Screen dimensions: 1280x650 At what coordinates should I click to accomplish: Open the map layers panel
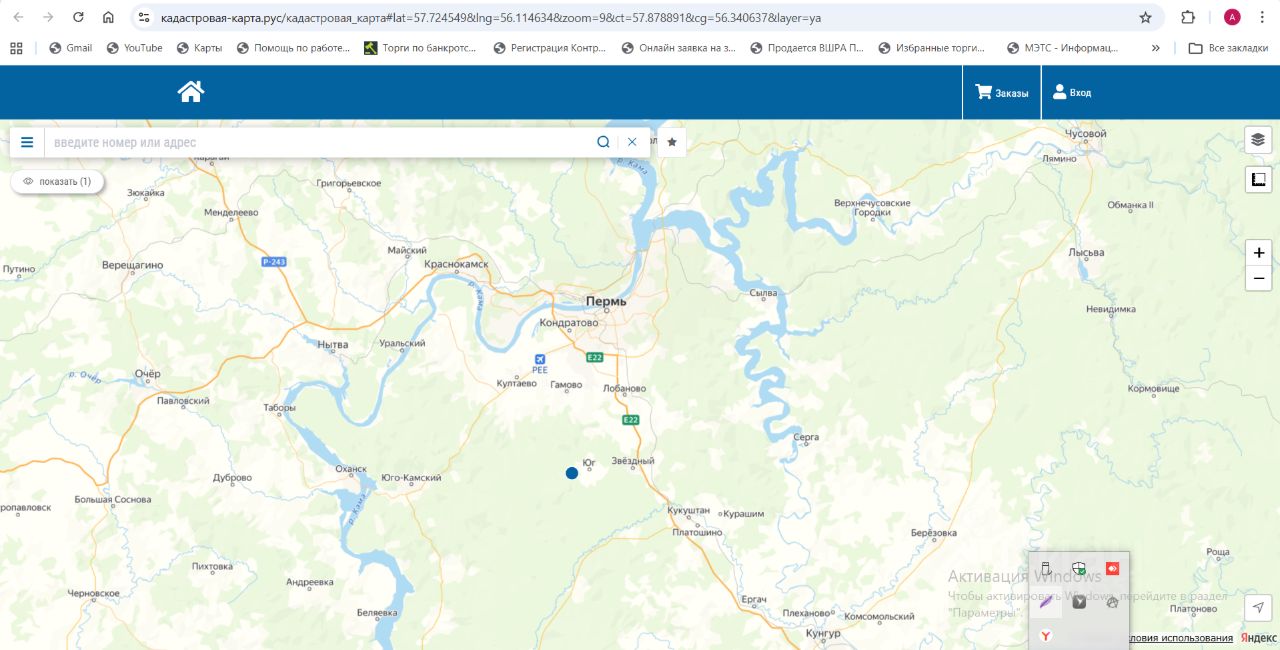(1258, 140)
